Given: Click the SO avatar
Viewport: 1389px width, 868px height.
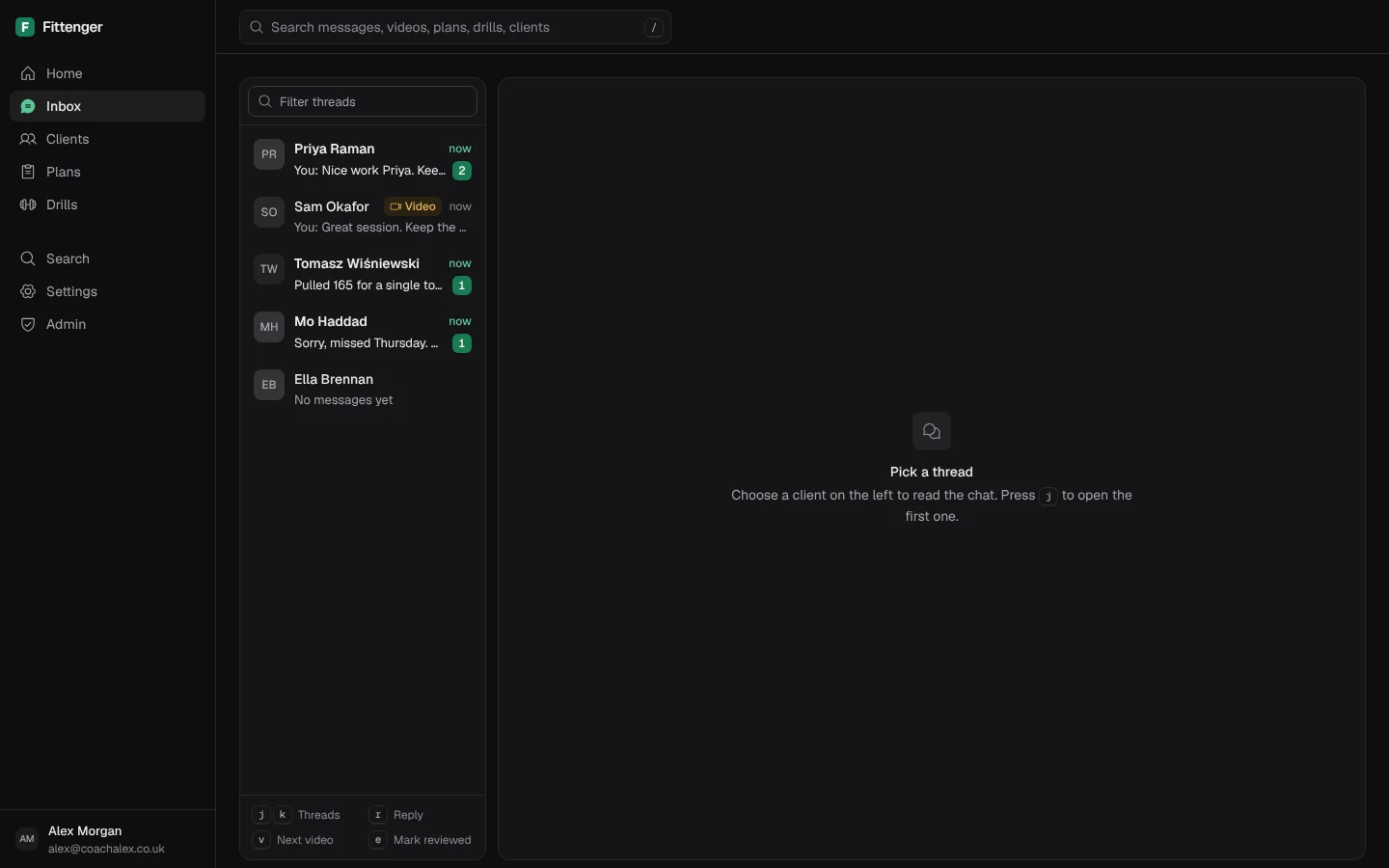Looking at the screenshot, I should pyautogui.click(x=269, y=212).
